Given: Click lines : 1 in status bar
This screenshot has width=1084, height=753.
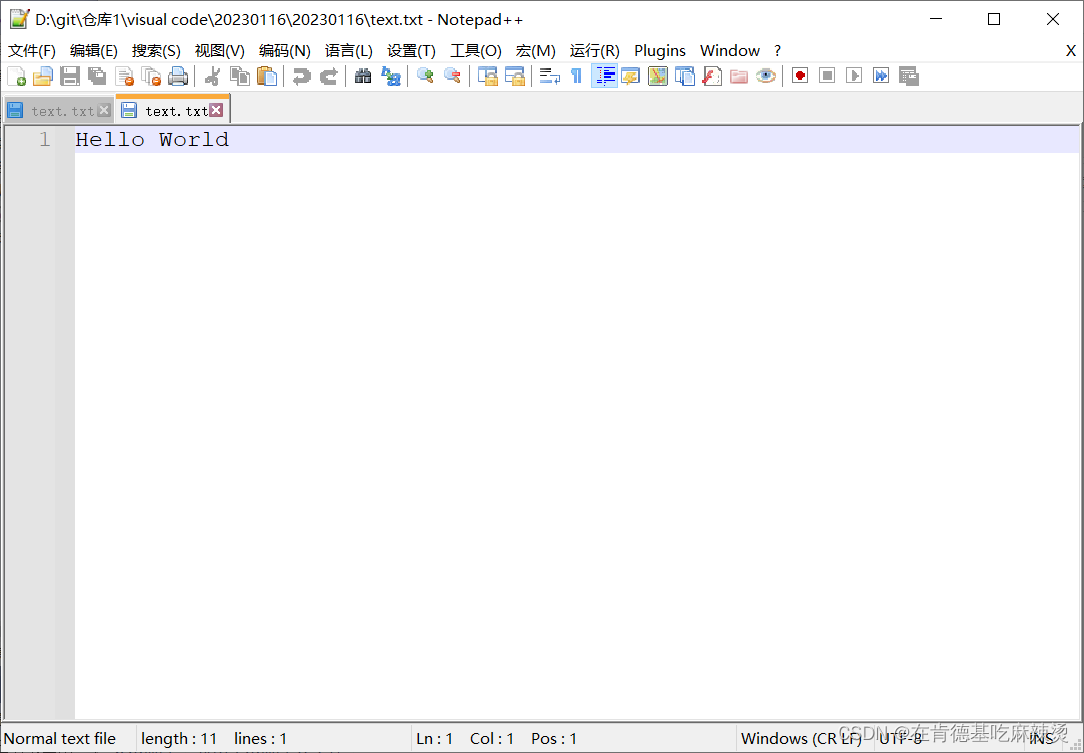Looking at the screenshot, I should coord(261,738).
